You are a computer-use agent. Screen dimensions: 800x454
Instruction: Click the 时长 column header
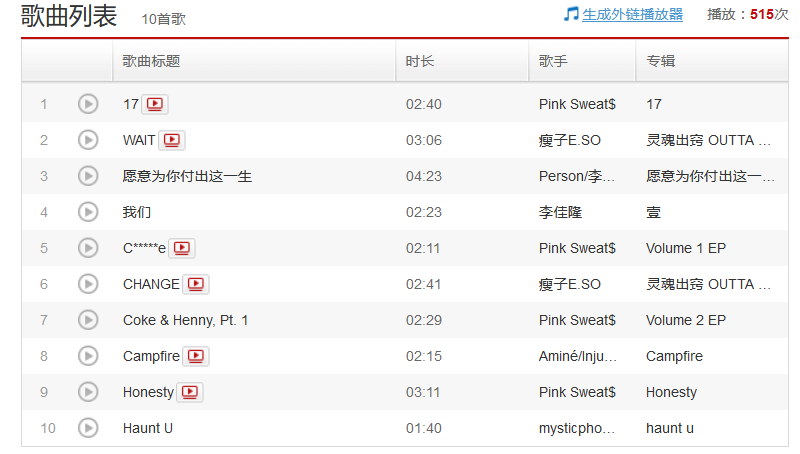[420, 61]
